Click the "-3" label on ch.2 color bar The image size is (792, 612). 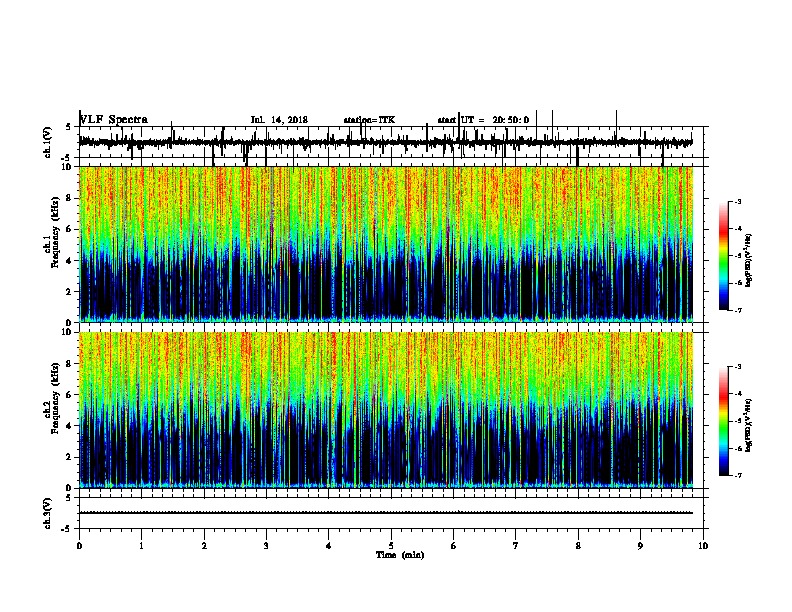tap(738, 367)
